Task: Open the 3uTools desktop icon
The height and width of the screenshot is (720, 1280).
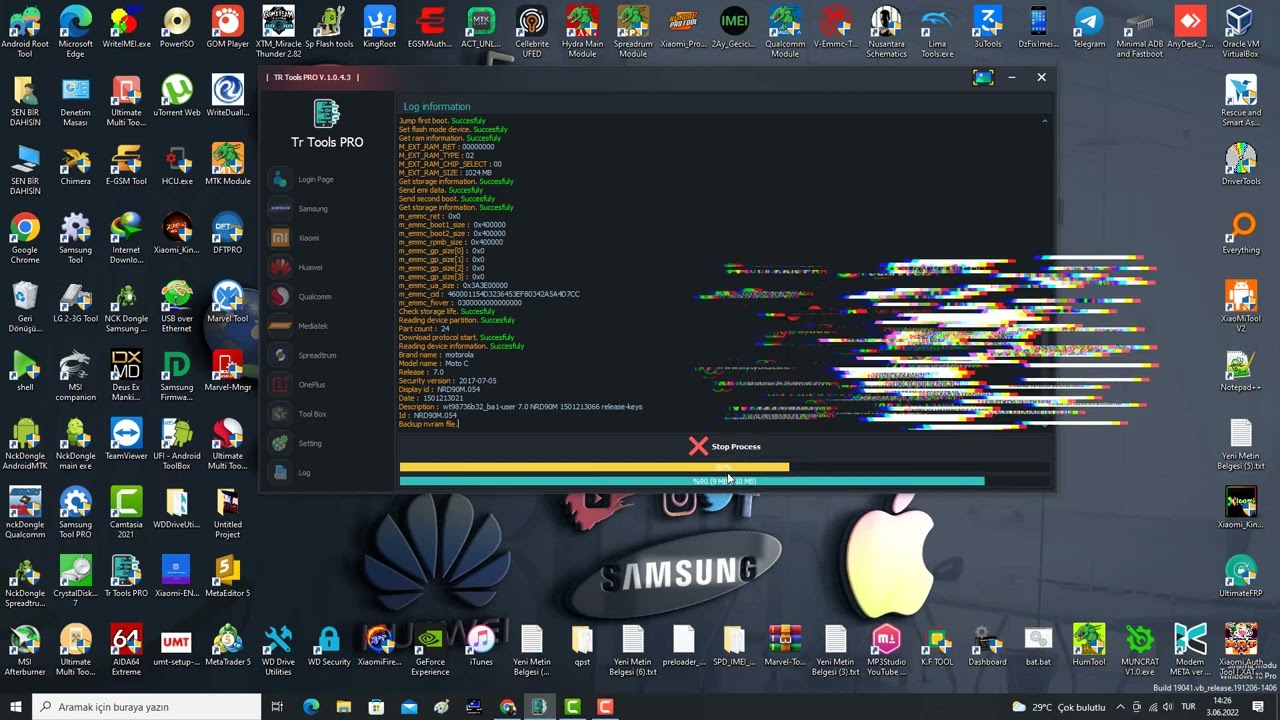Action: [988, 29]
